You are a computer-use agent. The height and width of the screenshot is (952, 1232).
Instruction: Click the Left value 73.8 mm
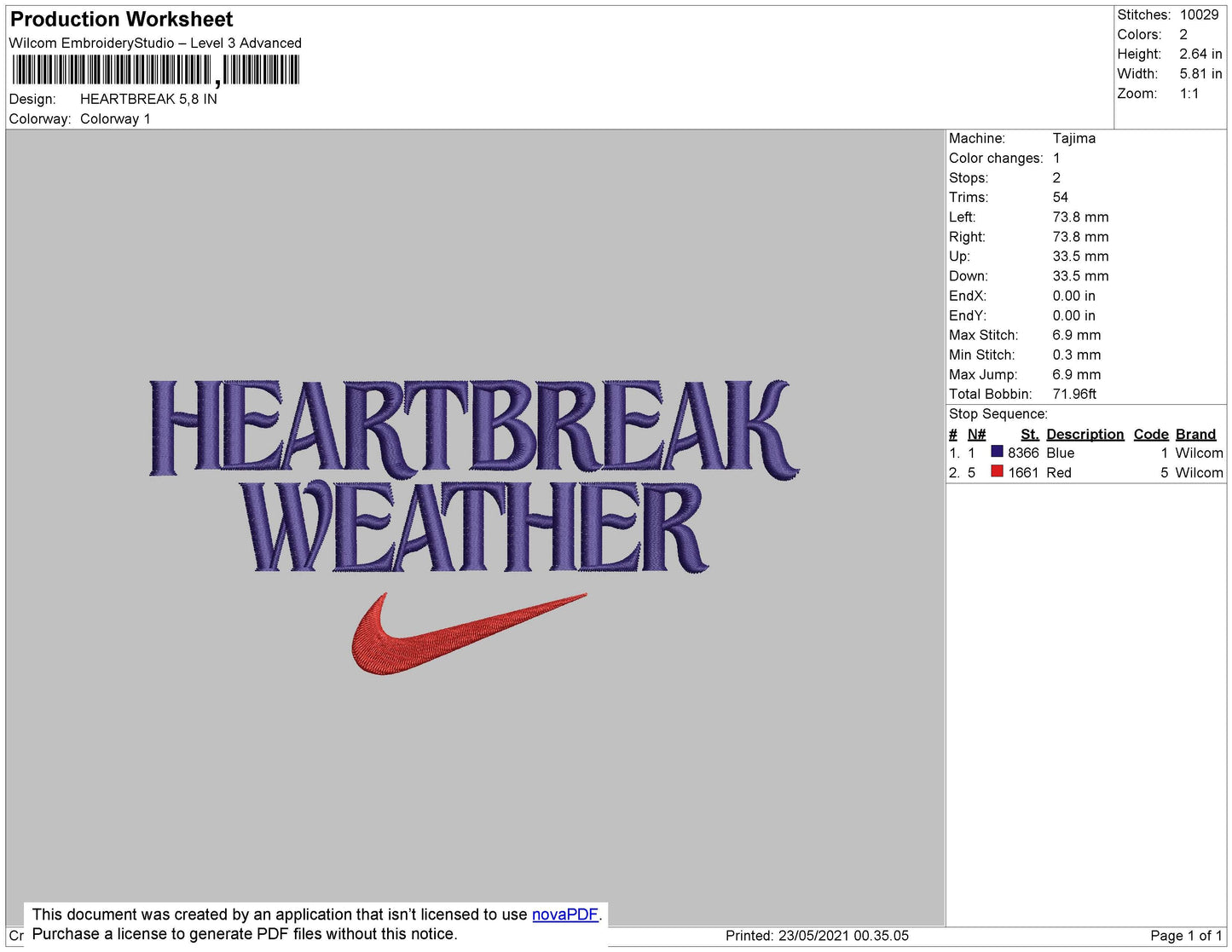point(1080,216)
